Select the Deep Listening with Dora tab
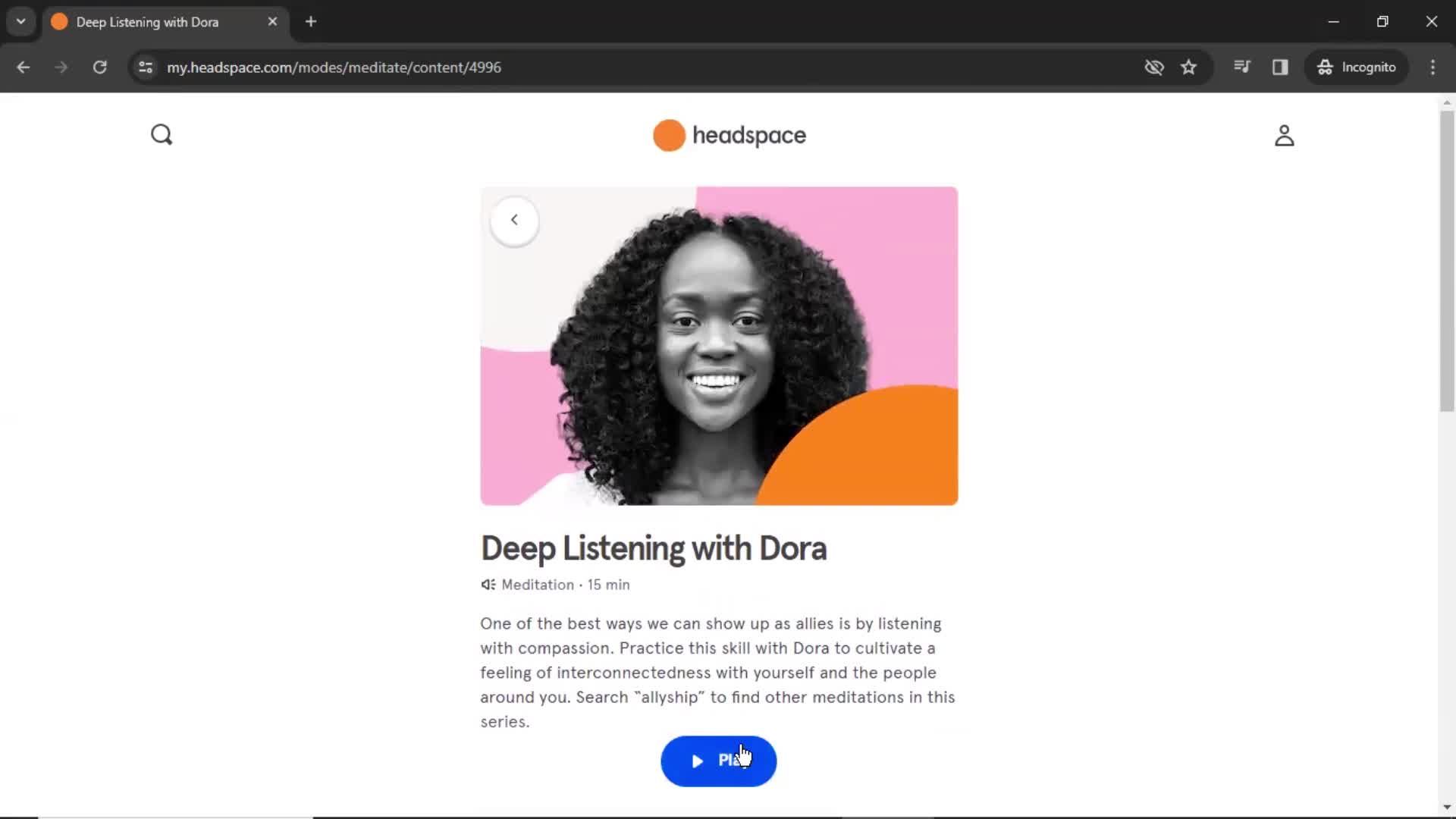Image resolution: width=1456 pixels, height=819 pixels. tap(165, 22)
